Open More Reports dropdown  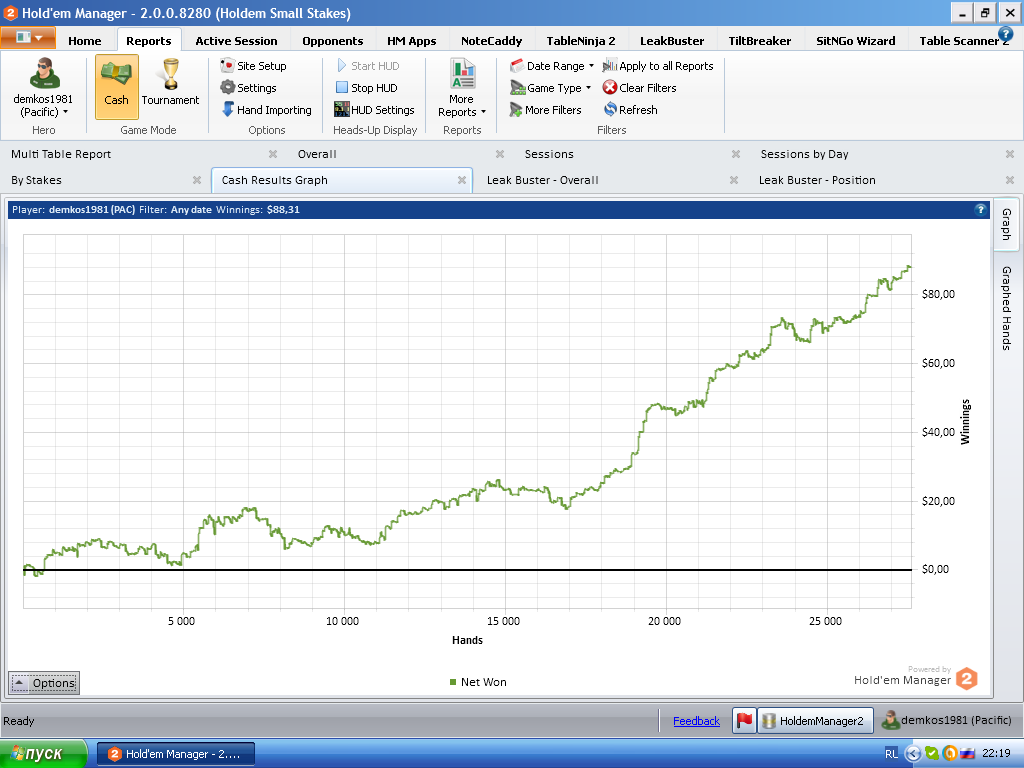tap(462, 89)
